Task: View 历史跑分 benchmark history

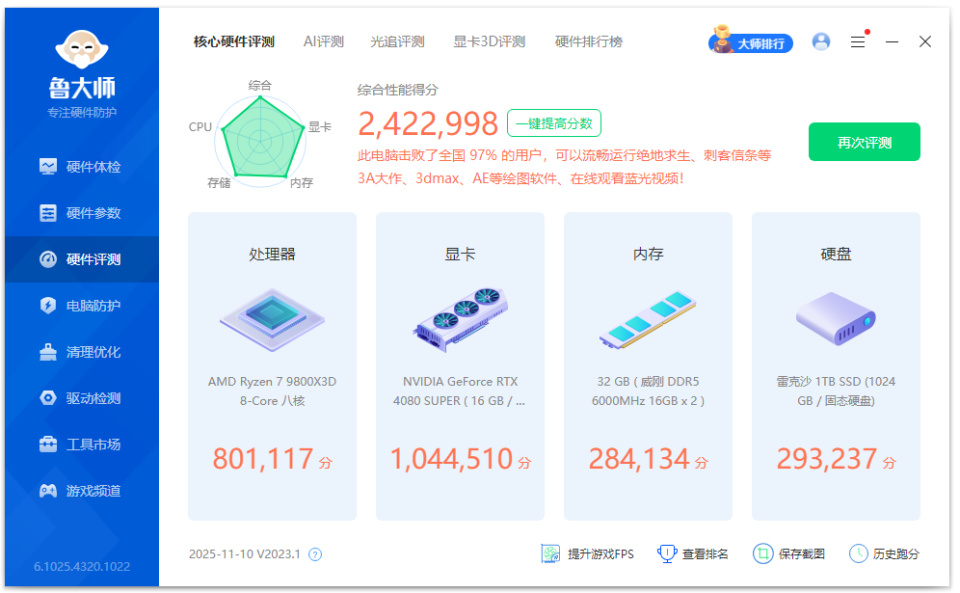Action: [x=857, y=553]
